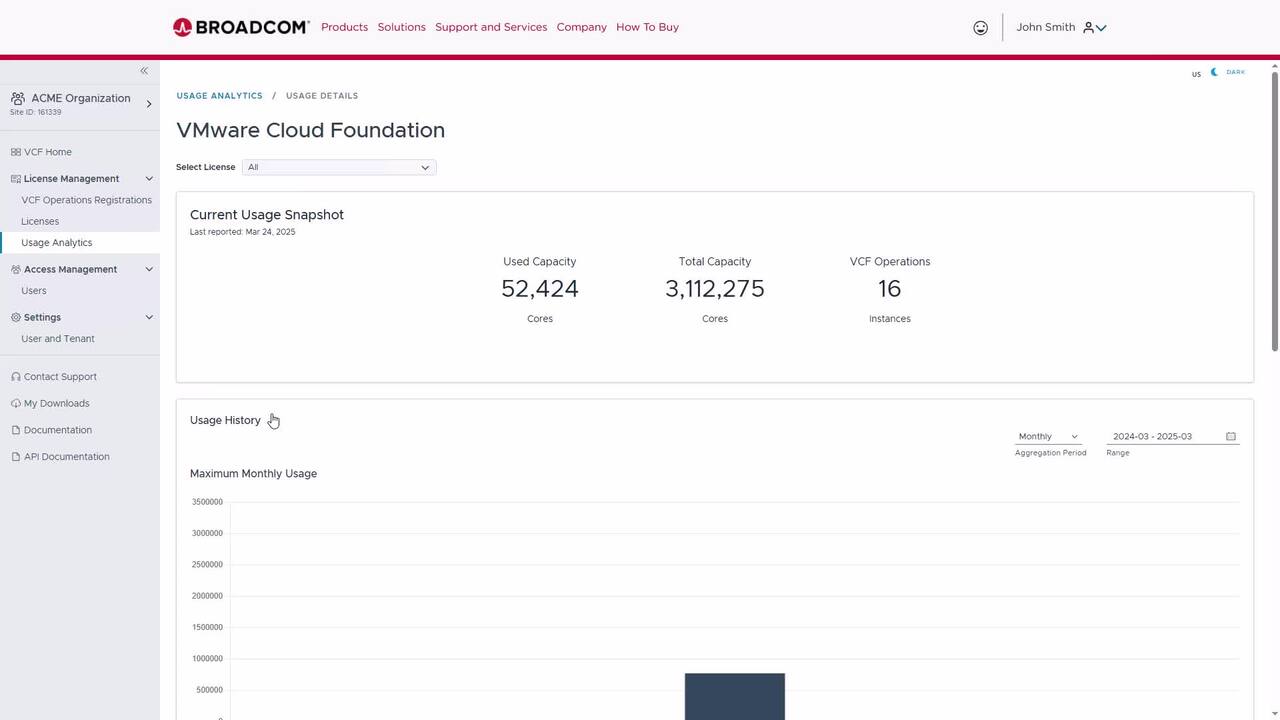Click the Broadcom logo
Viewport: 1280px width, 720px height.
[241, 27]
